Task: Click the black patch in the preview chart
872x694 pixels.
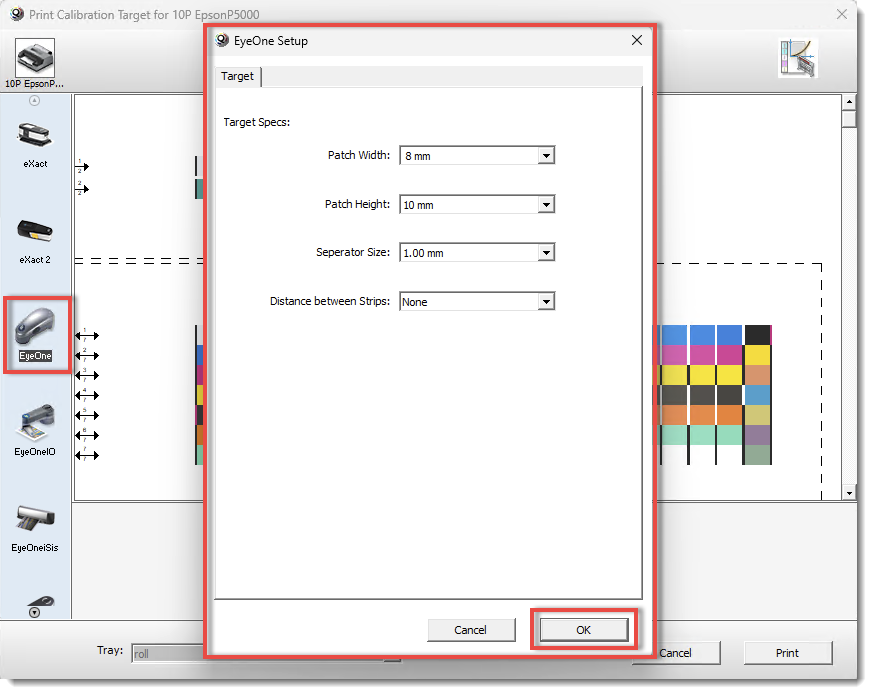Action: tap(757, 335)
